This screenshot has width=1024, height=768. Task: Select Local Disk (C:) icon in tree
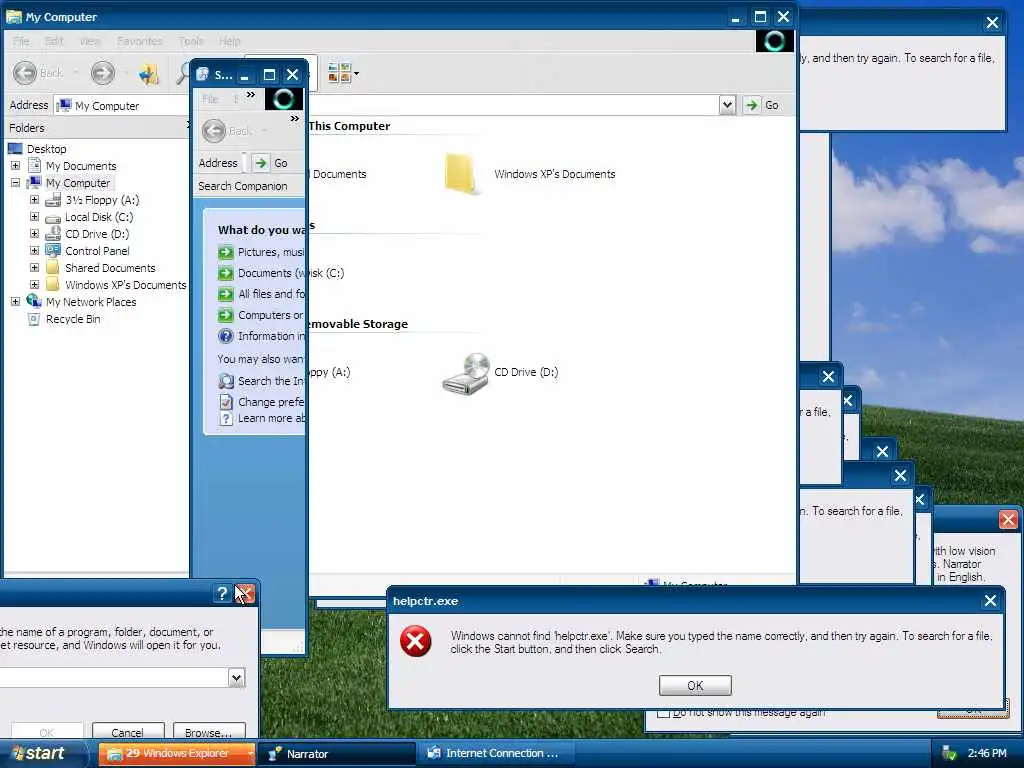point(53,217)
